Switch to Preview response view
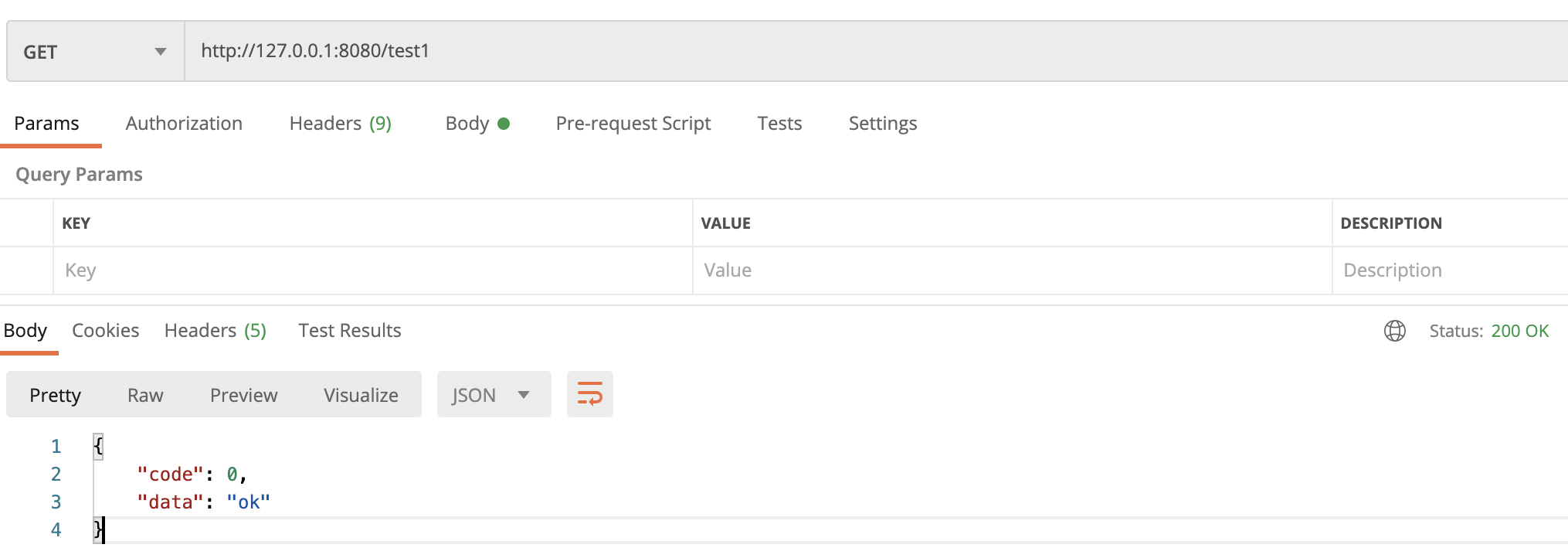 pyautogui.click(x=243, y=395)
